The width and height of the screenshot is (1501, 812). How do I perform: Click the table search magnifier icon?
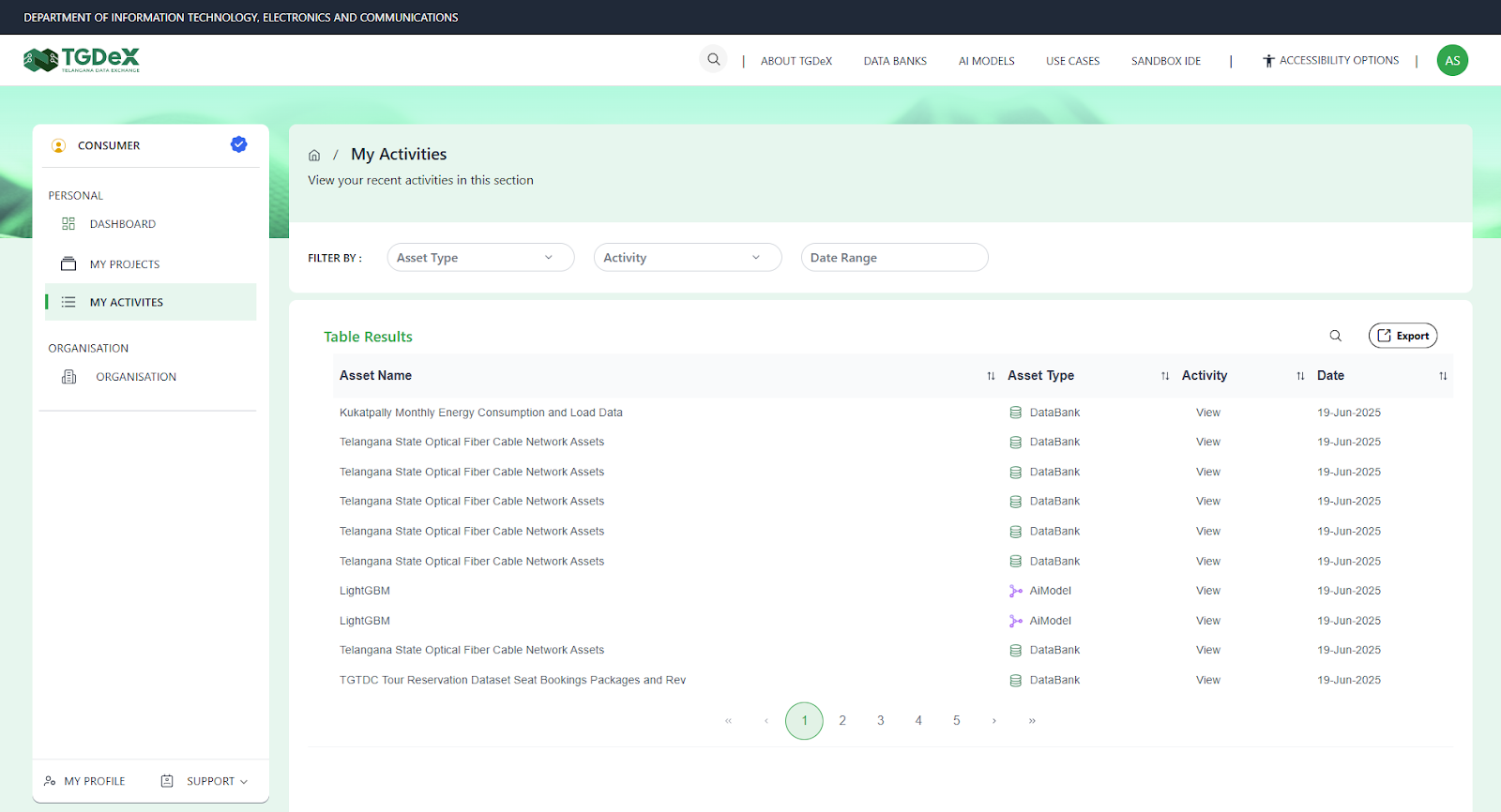tap(1335, 336)
